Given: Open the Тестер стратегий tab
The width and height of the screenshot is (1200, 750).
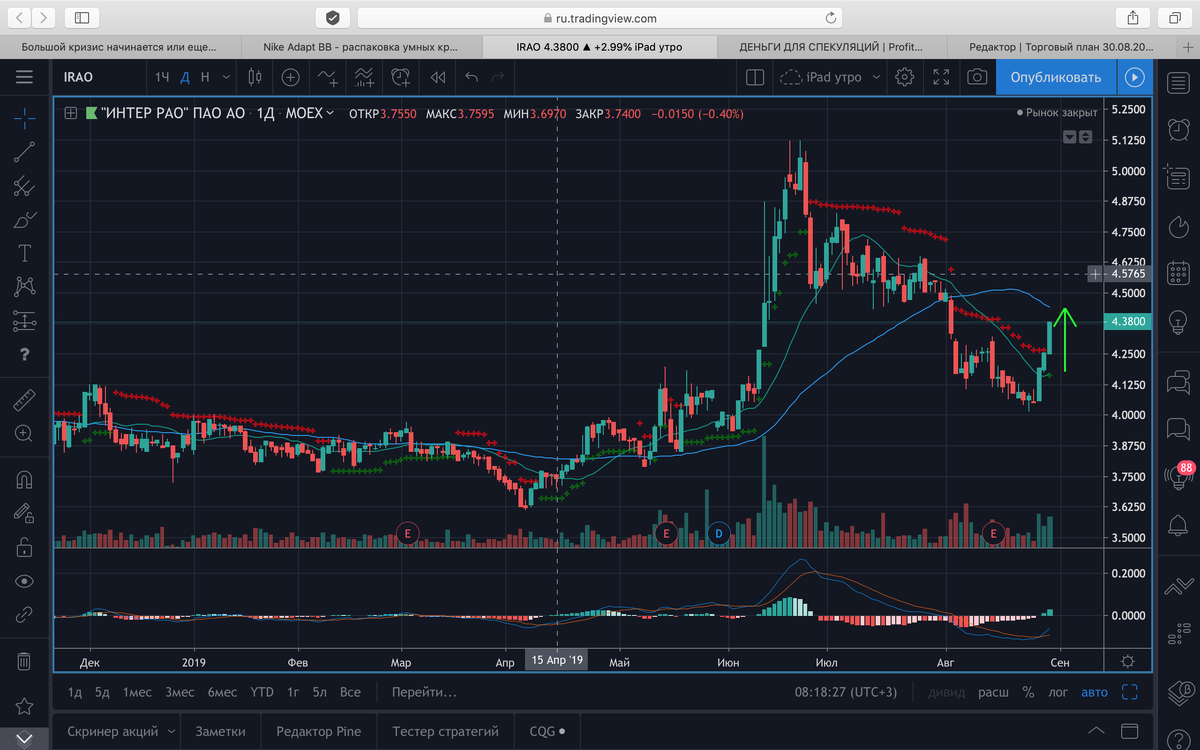Looking at the screenshot, I should [x=444, y=731].
